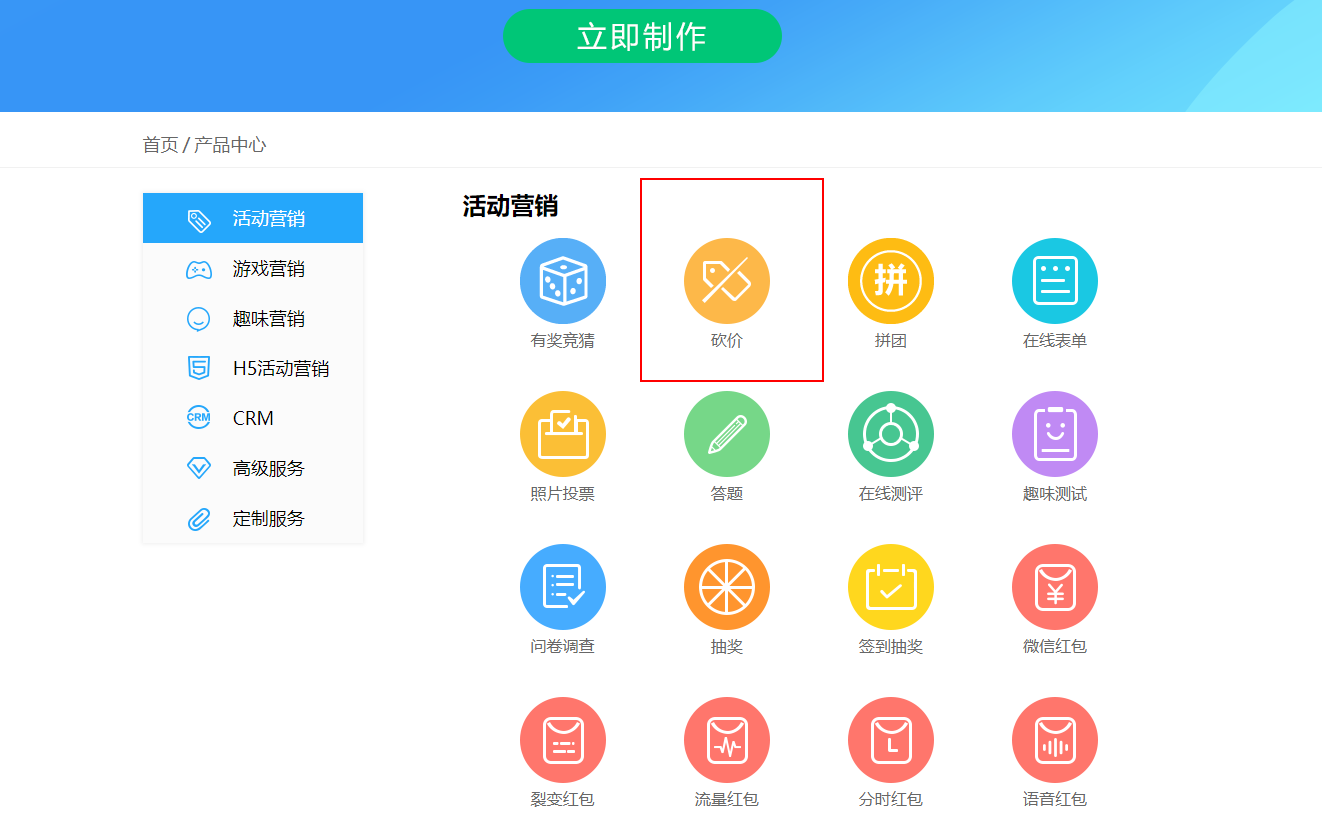
Task: Click the 在线测评 text label
Action: 891,494
